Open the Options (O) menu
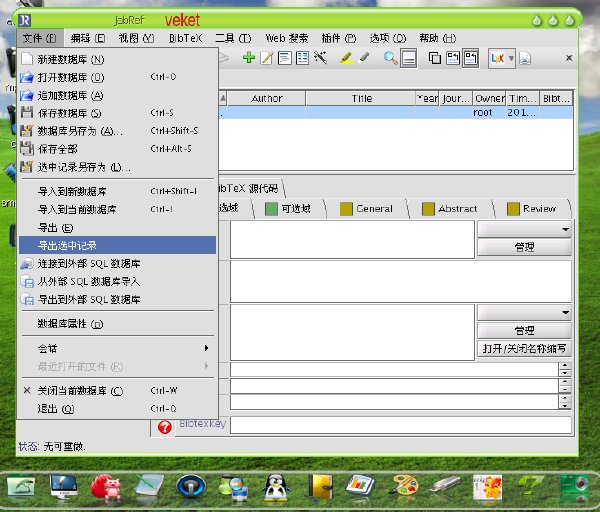 [x=388, y=38]
